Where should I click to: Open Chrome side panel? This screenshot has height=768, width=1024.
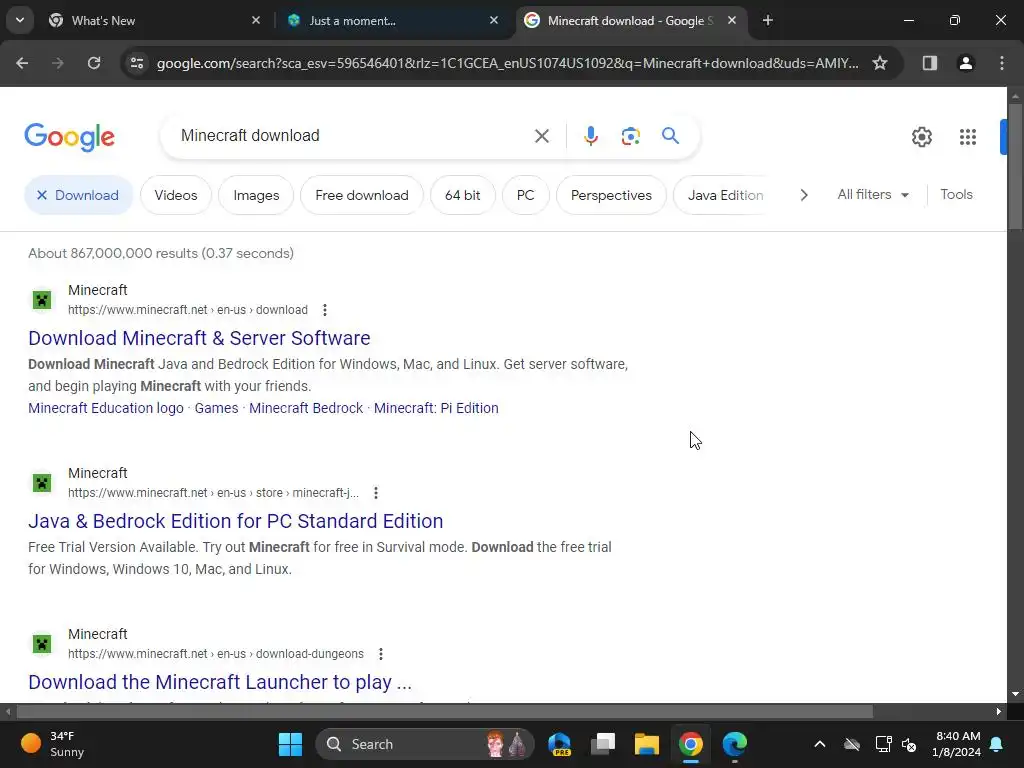point(929,63)
